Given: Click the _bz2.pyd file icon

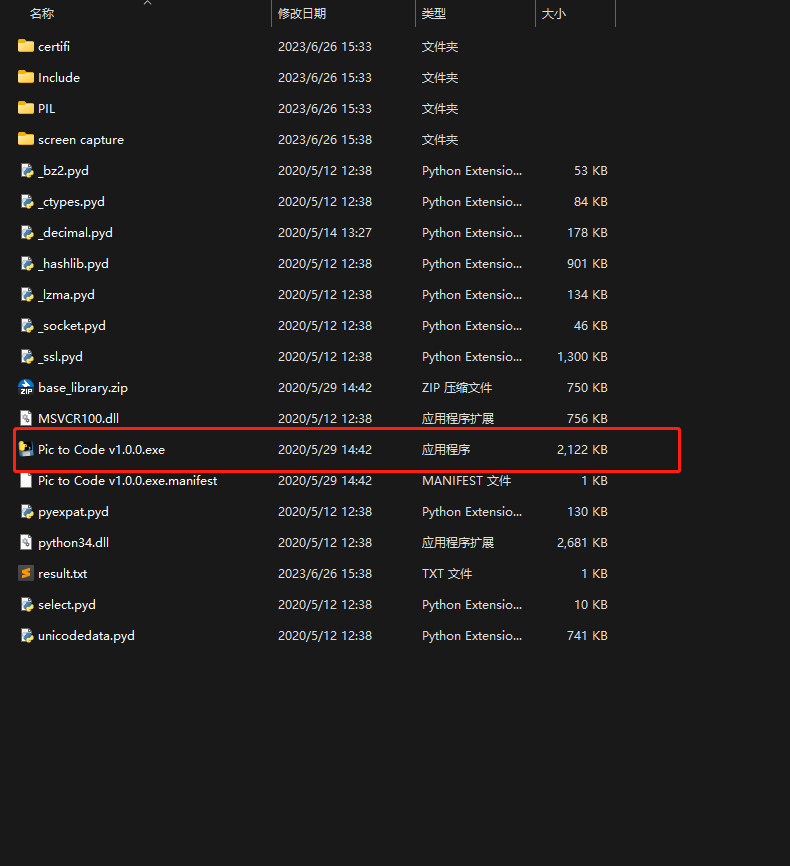Looking at the screenshot, I should click(x=27, y=171).
